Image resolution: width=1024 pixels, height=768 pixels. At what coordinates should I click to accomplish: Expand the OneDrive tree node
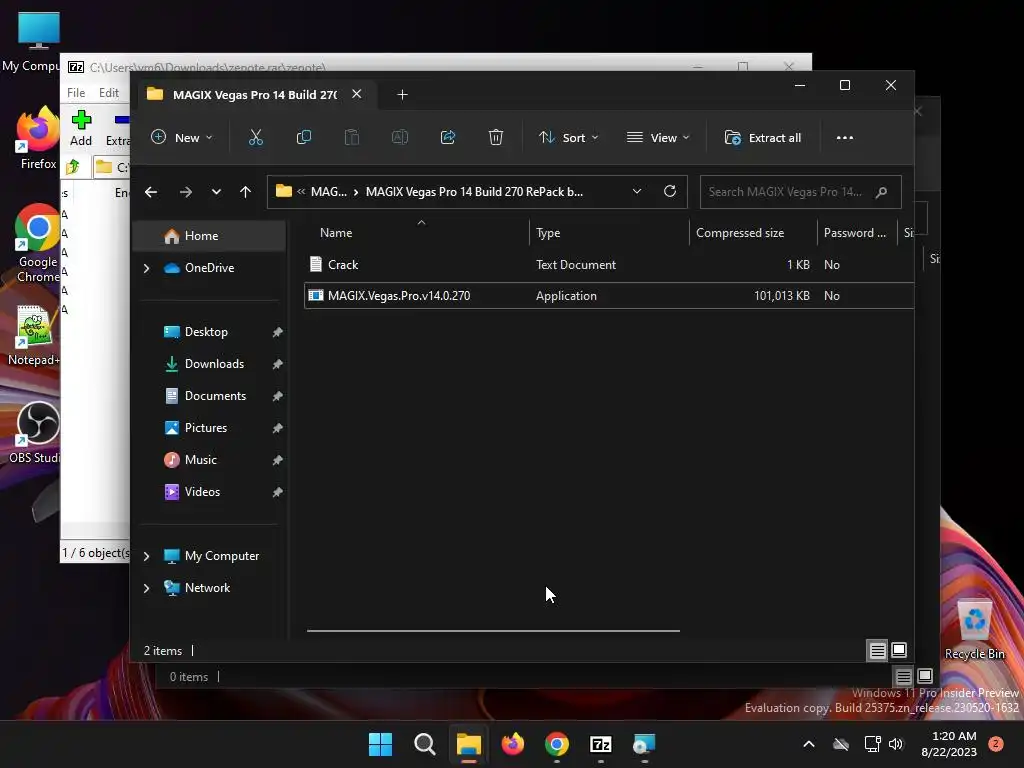(x=146, y=268)
